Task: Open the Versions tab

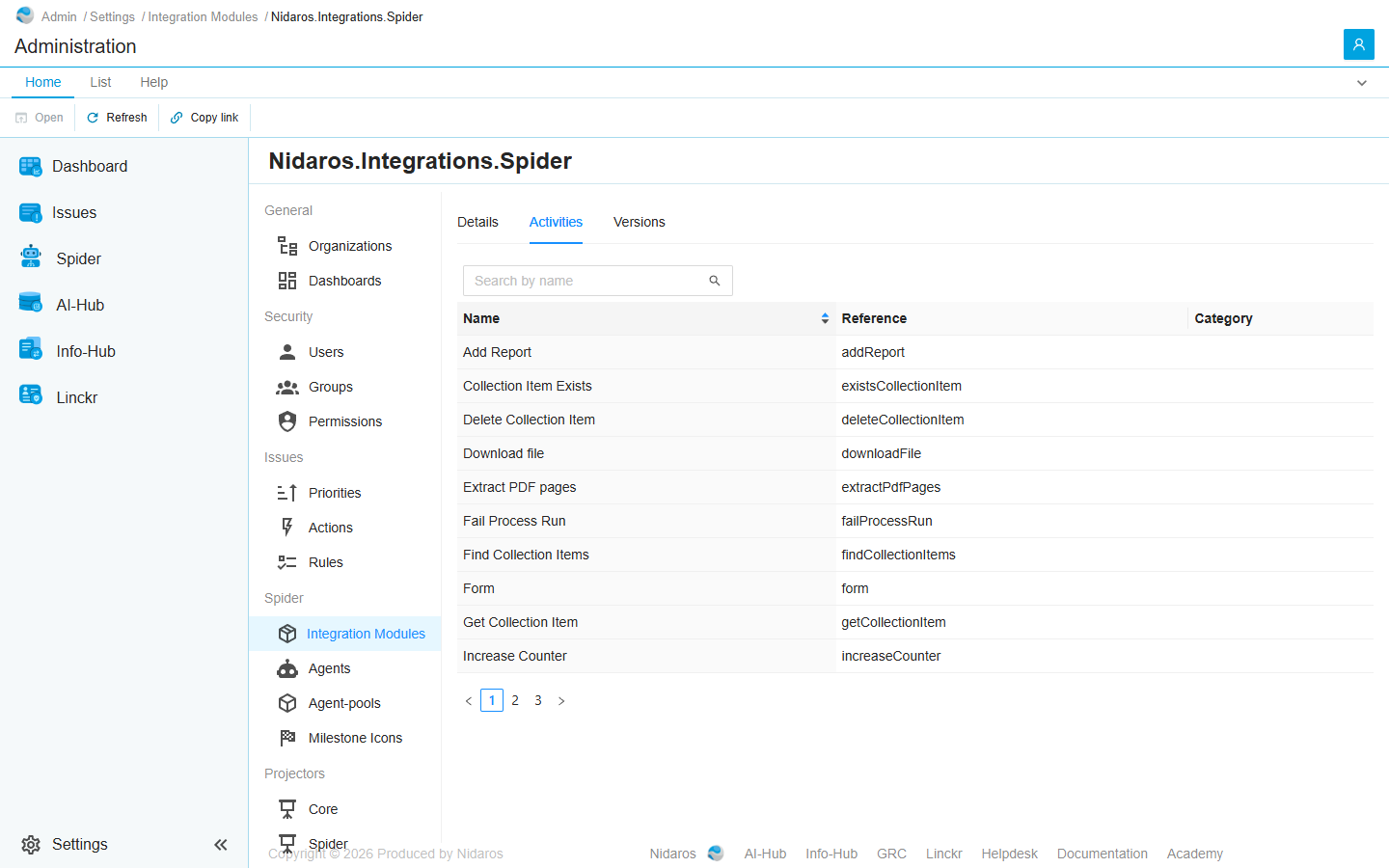Action: pos(640,222)
